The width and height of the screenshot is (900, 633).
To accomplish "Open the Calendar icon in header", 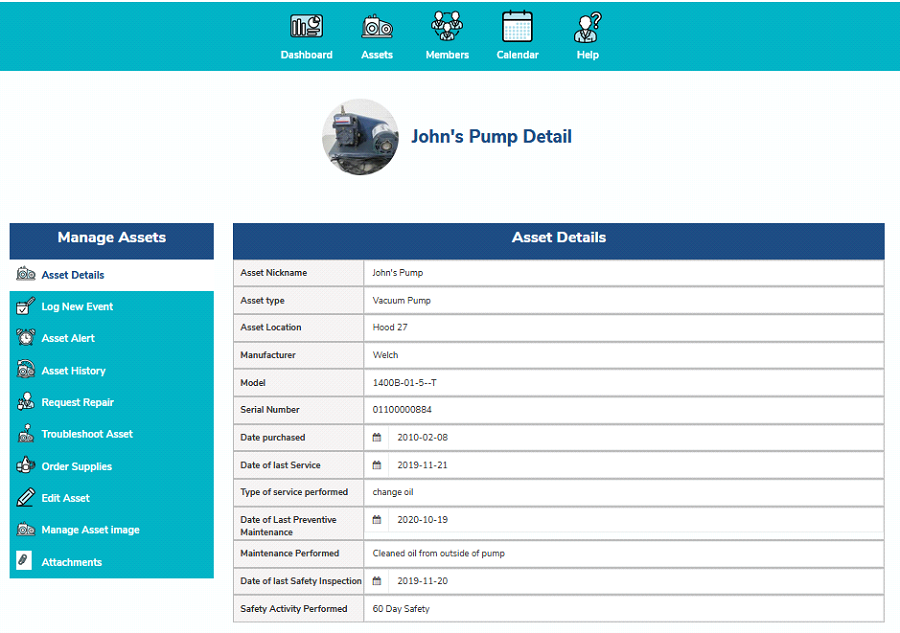I will click(x=517, y=27).
